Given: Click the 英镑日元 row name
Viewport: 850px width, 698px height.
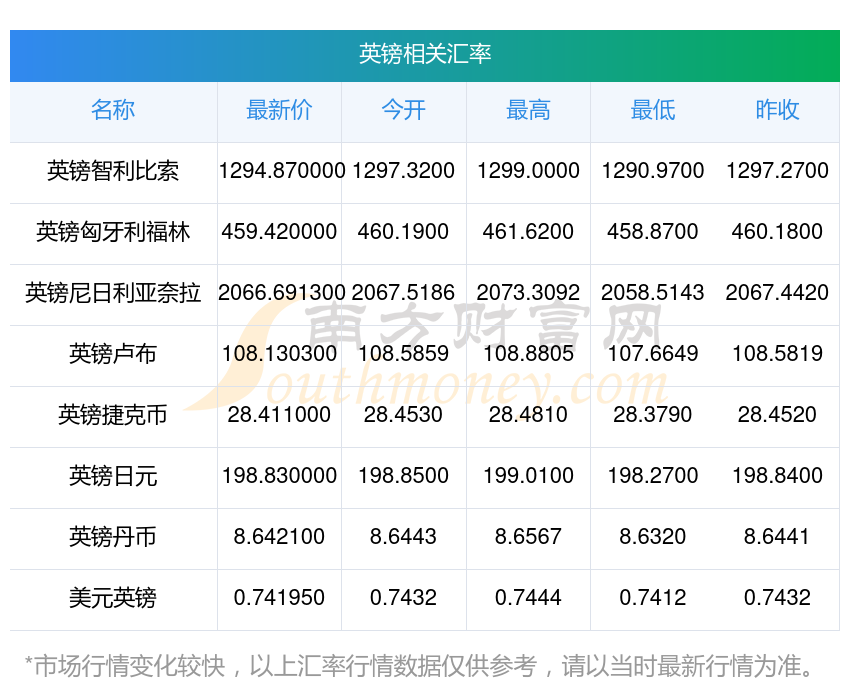Looking at the screenshot, I should point(113,476).
